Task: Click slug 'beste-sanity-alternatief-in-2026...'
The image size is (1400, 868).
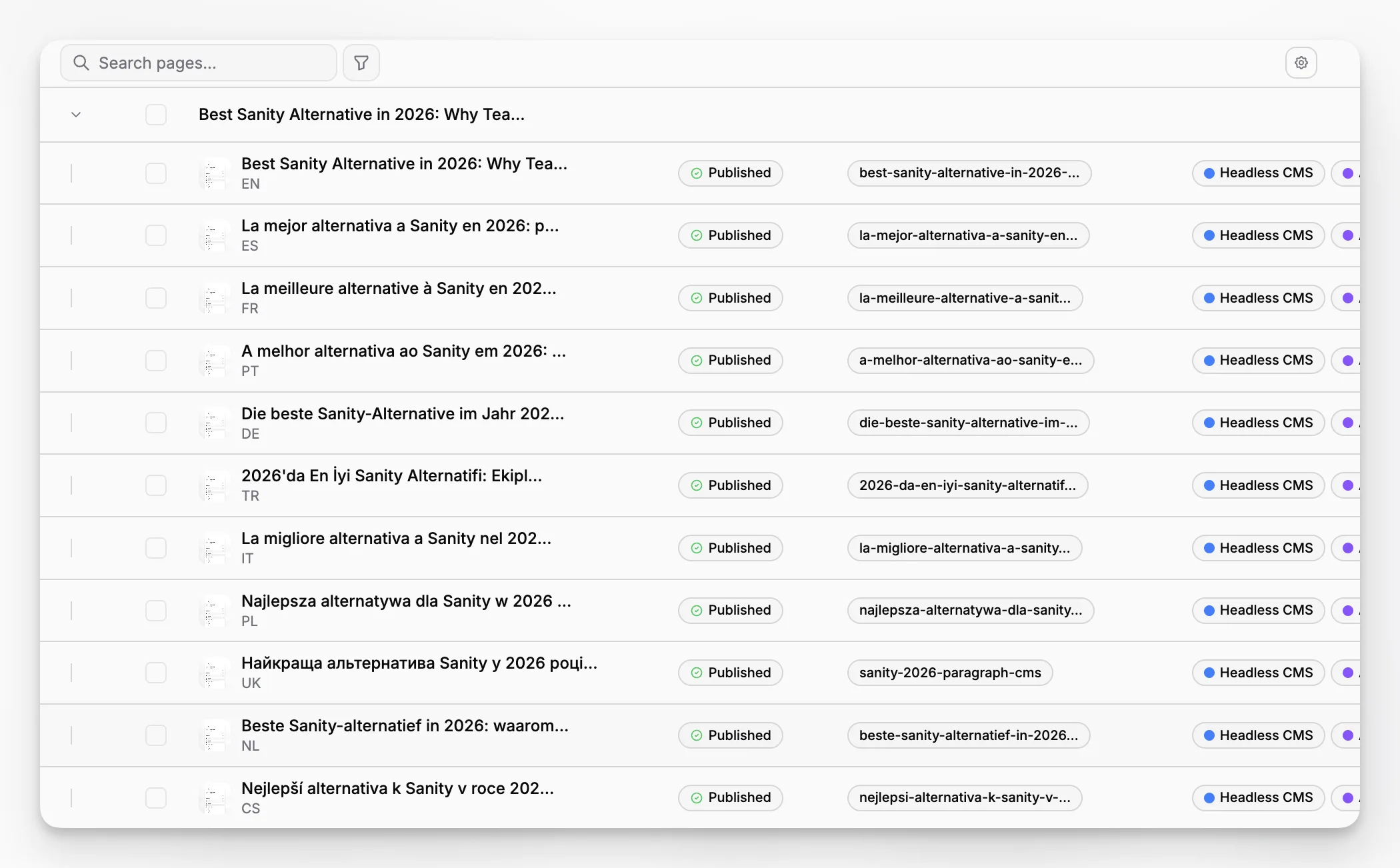Action: coord(969,735)
